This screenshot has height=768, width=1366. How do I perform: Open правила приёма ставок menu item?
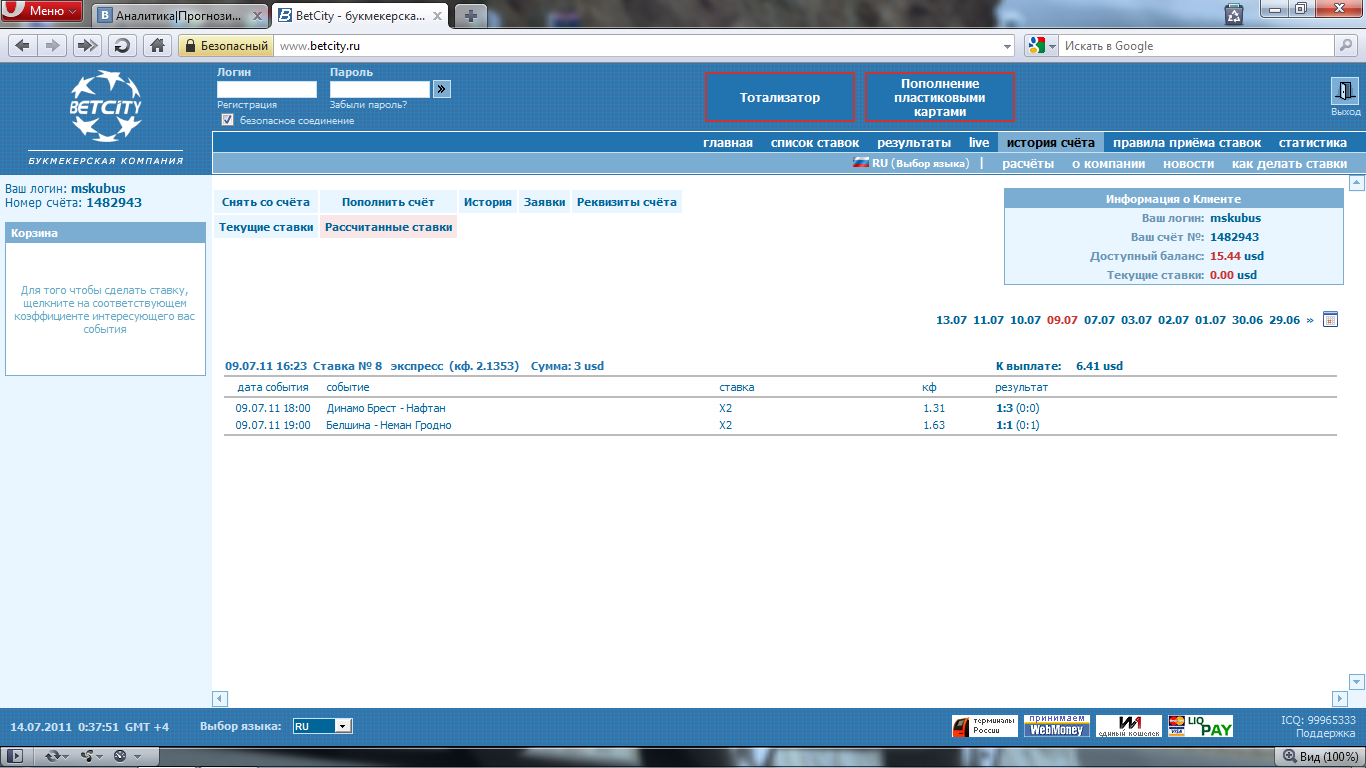pyautogui.click(x=1187, y=142)
